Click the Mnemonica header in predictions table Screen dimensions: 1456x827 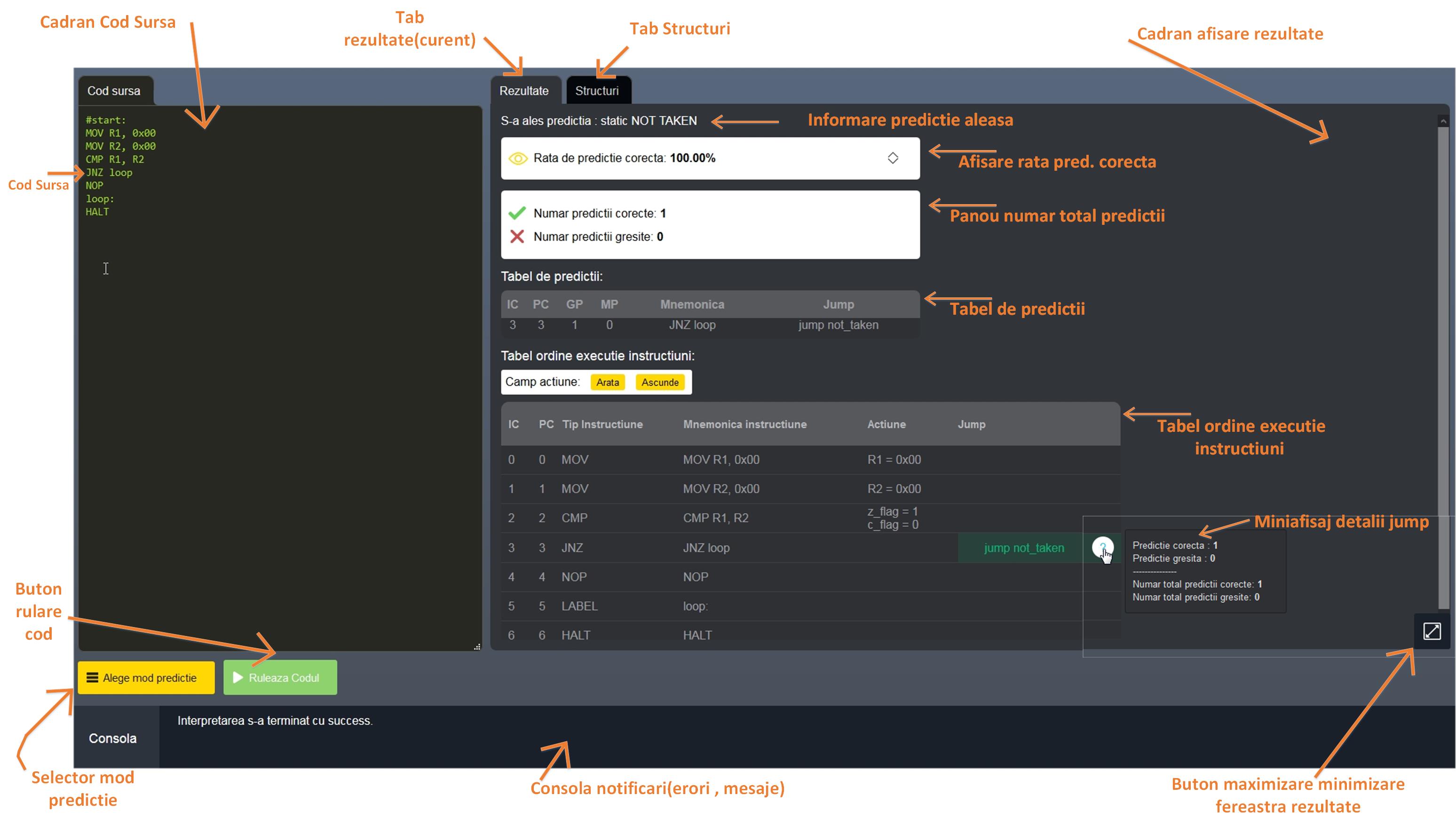tap(691, 304)
